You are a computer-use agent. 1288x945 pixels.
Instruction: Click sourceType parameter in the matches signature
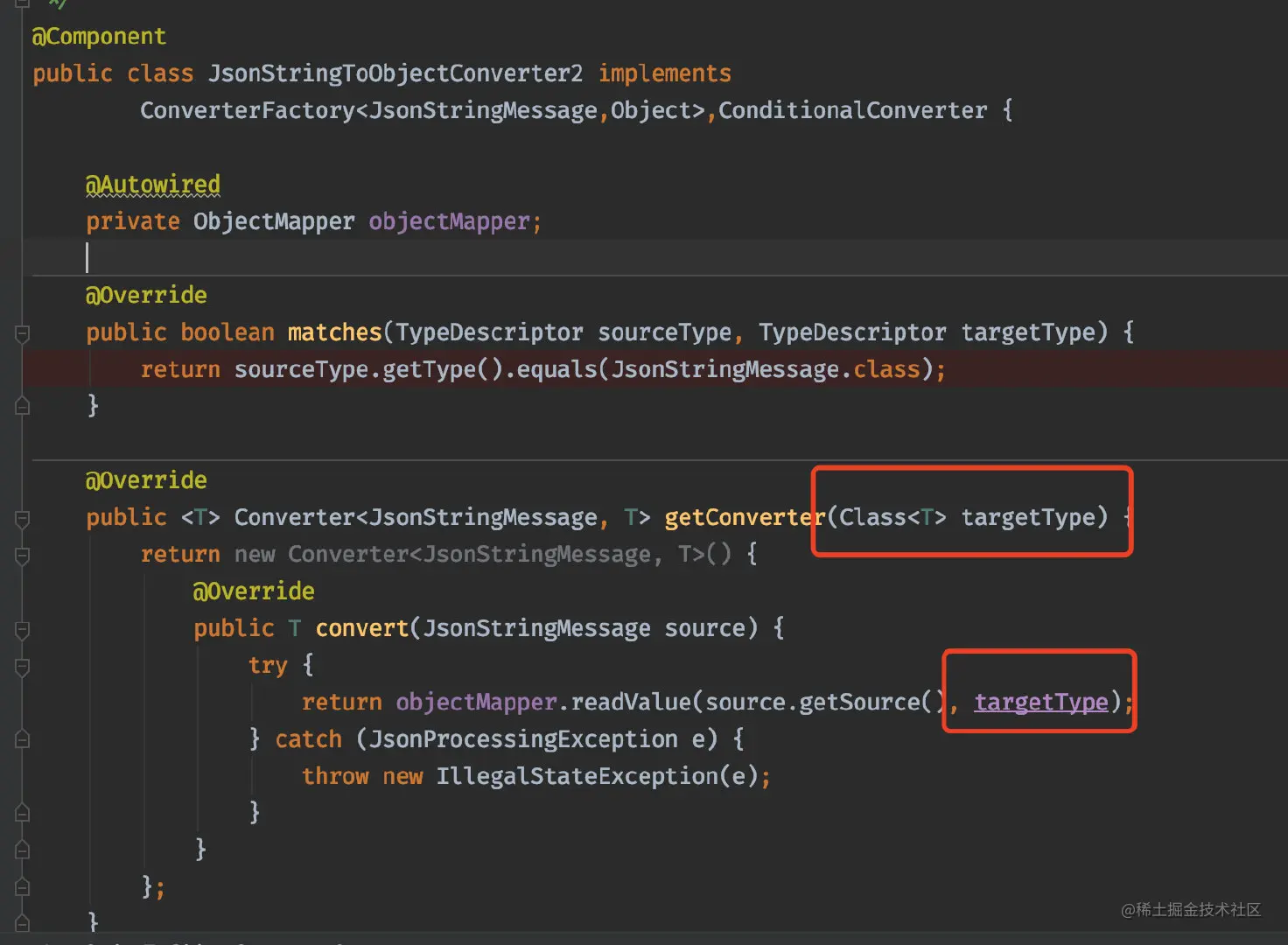[x=665, y=332]
